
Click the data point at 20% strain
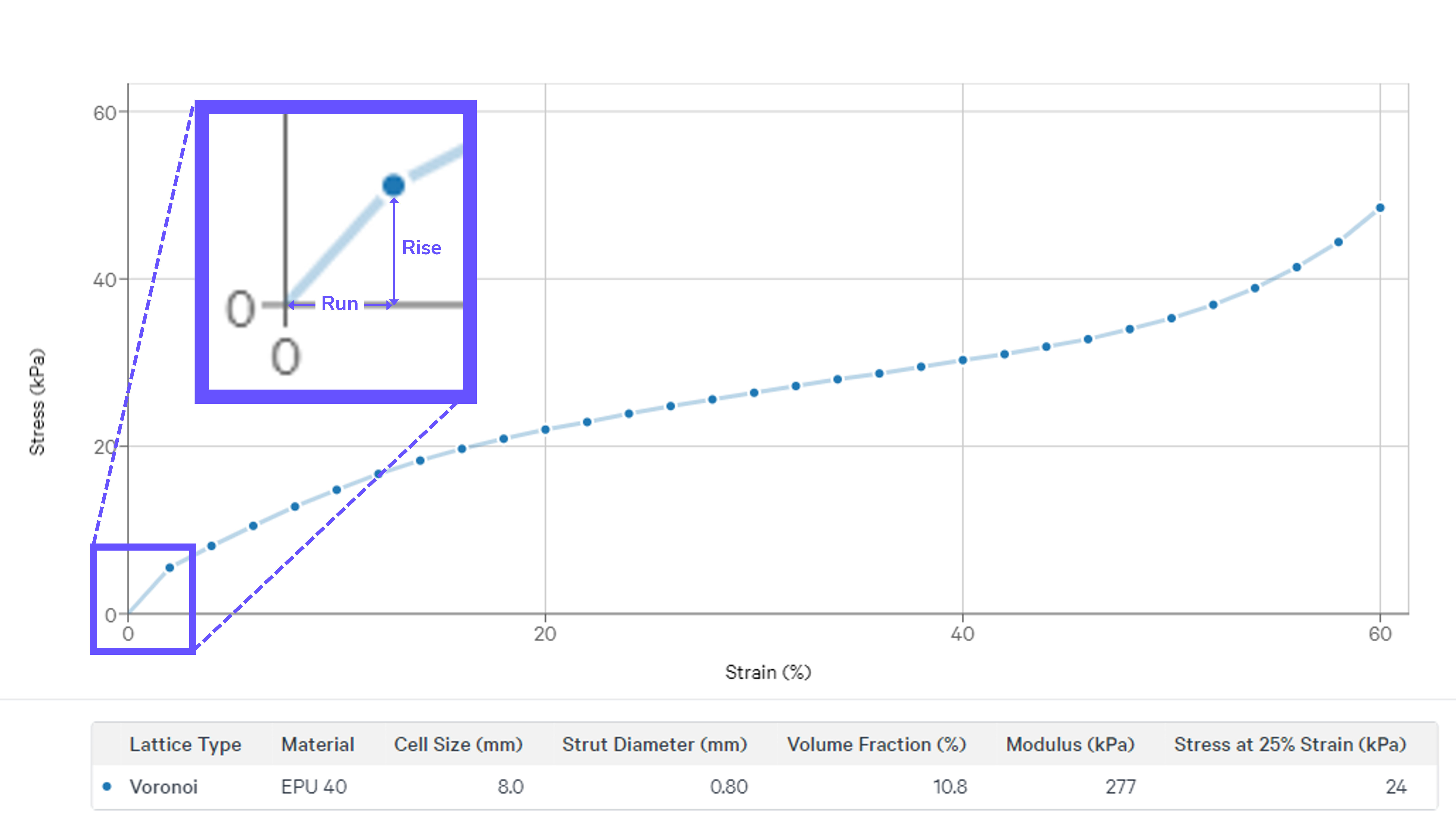(545, 429)
